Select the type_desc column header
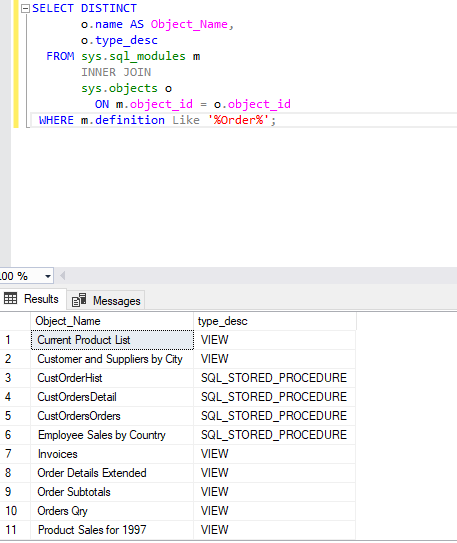 click(x=275, y=321)
